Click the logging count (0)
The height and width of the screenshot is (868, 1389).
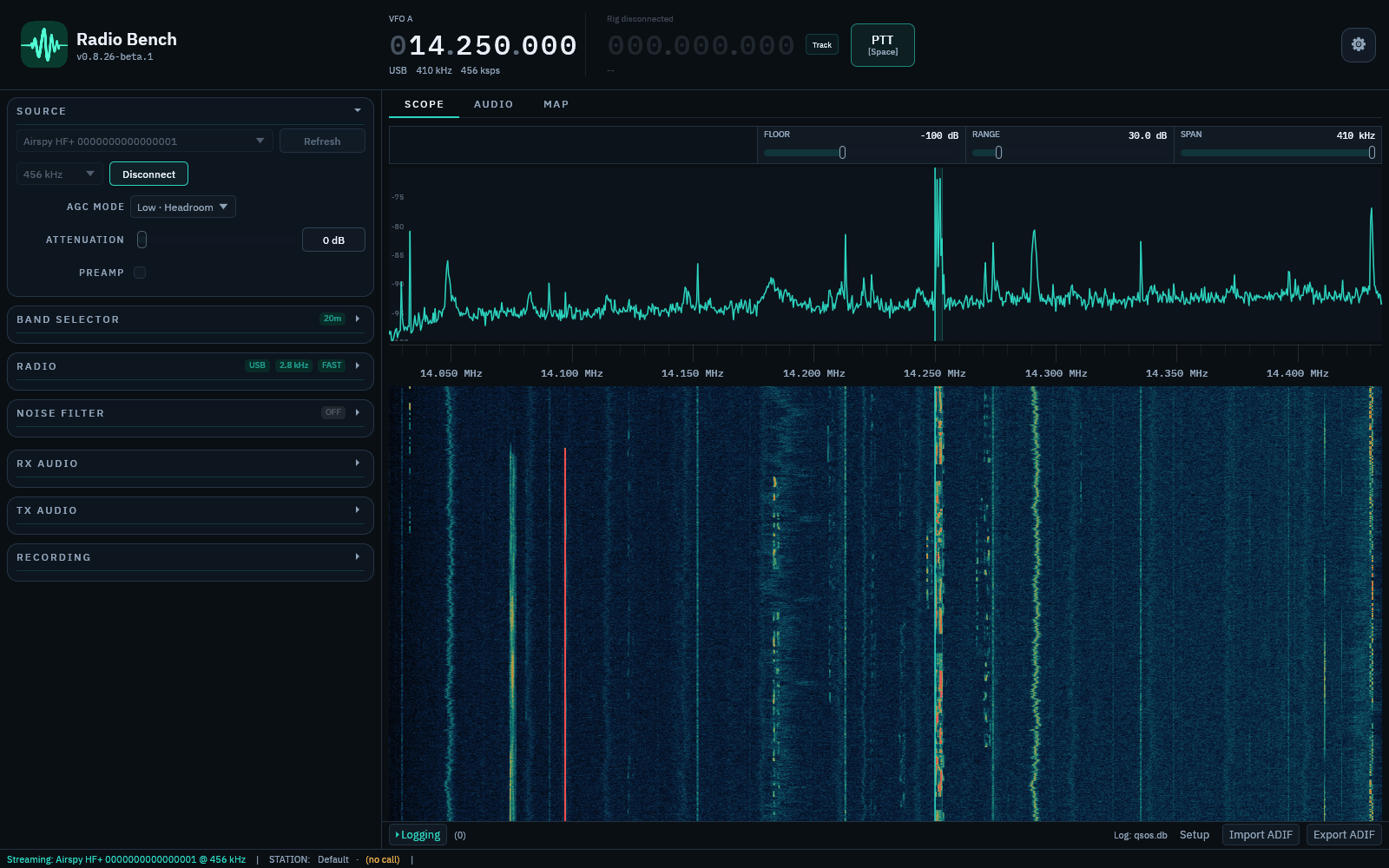pos(460,835)
